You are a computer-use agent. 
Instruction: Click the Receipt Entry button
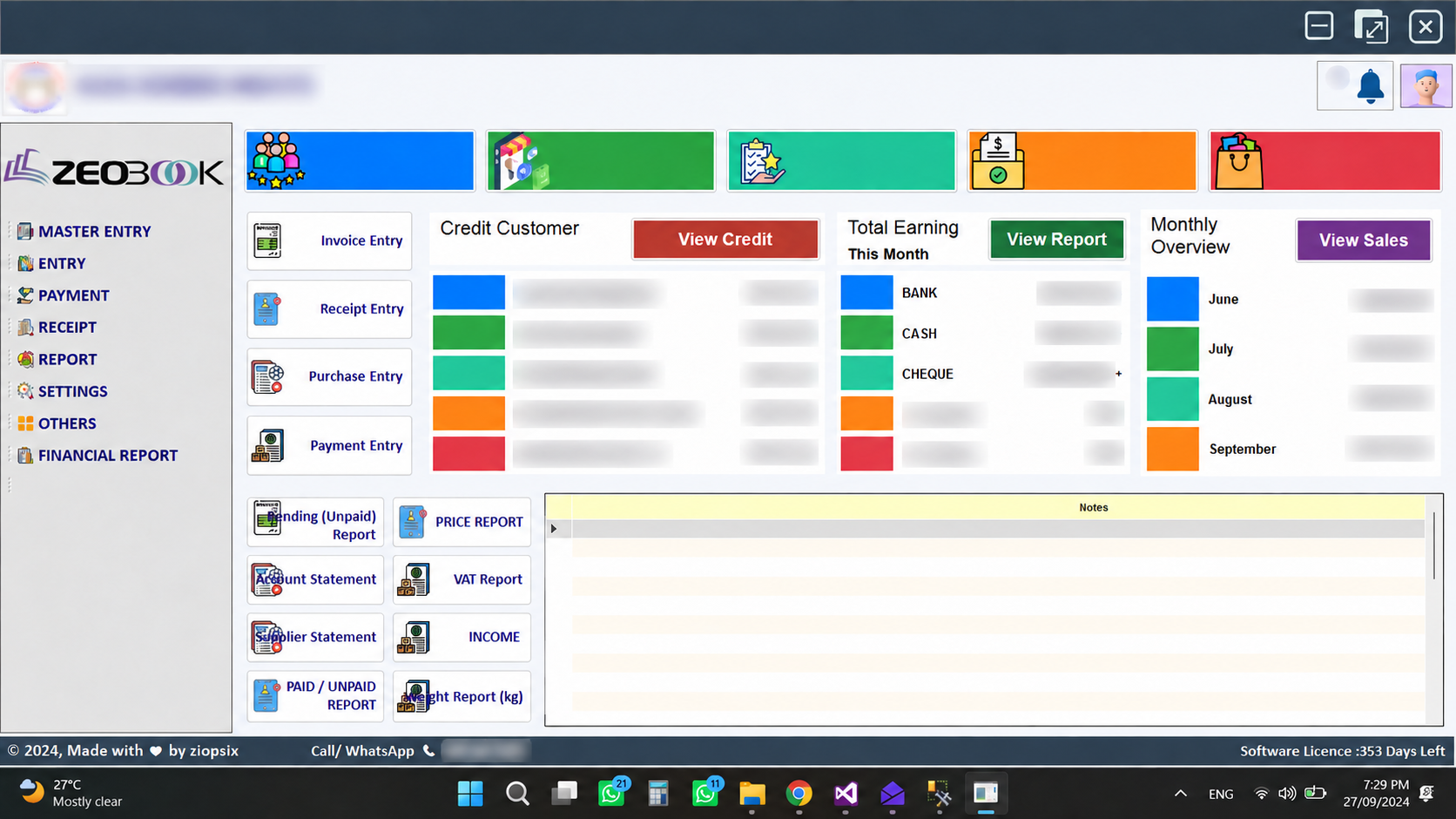click(329, 308)
